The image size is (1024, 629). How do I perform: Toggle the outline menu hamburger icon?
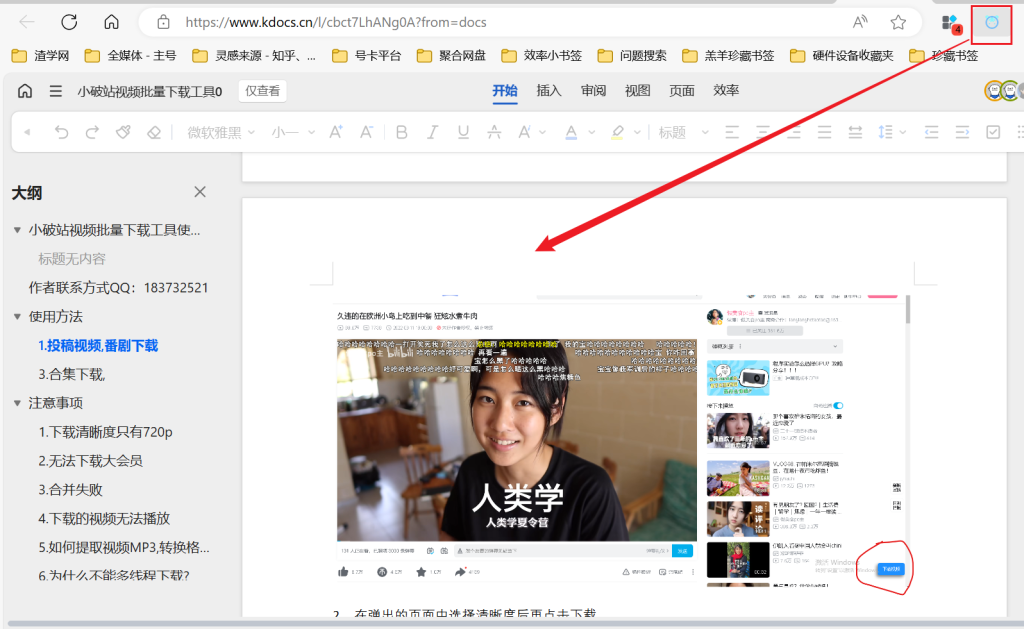point(56,91)
